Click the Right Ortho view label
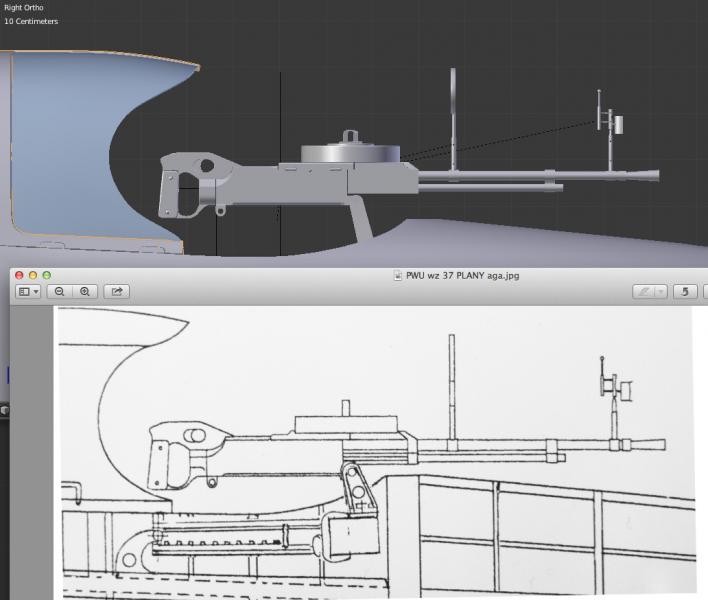The height and width of the screenshot is (600, 708). tap(24, 8)
